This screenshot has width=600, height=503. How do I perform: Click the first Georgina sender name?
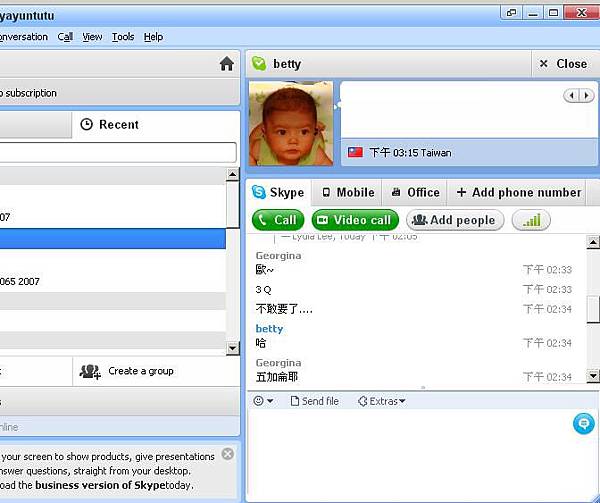[278, 256]
